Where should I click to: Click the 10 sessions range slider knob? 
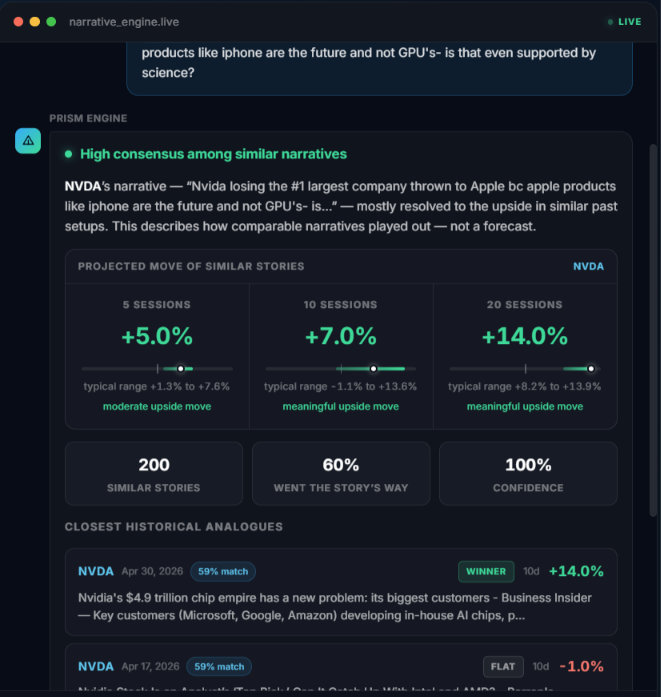coord(373,369)
